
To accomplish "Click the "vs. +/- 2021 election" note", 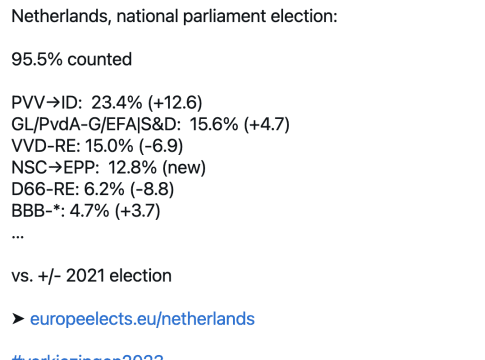I will click(91, 276).
